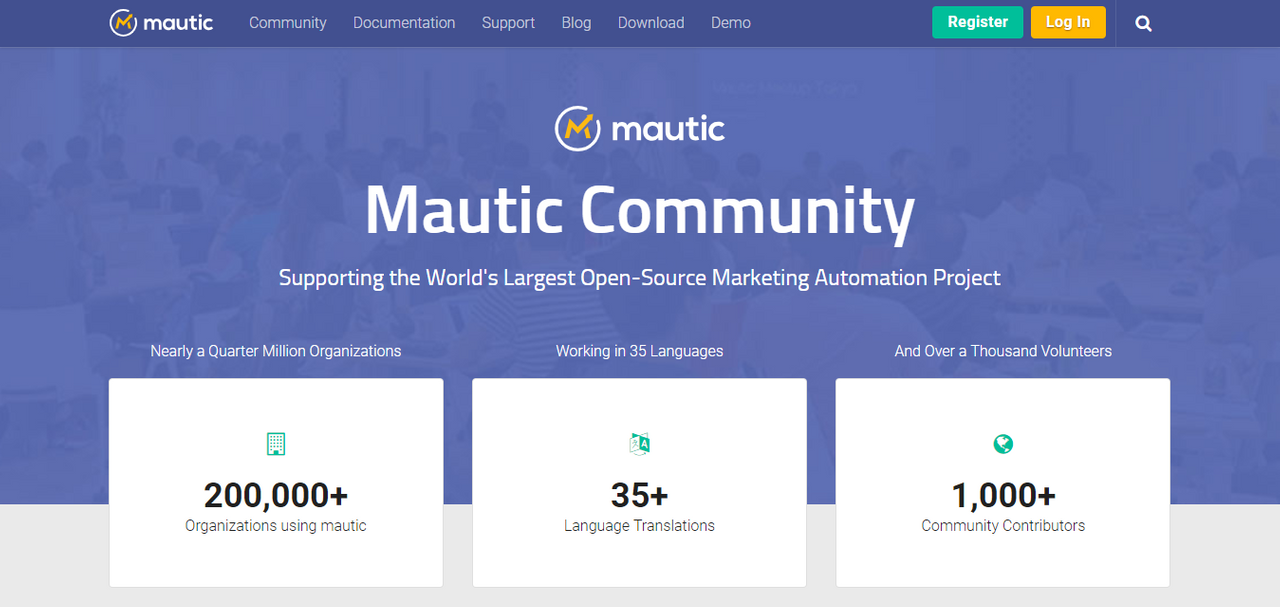1280x607 pixels.
Task: Open the Documentation menu item
Action: click(x=404, y=22)
